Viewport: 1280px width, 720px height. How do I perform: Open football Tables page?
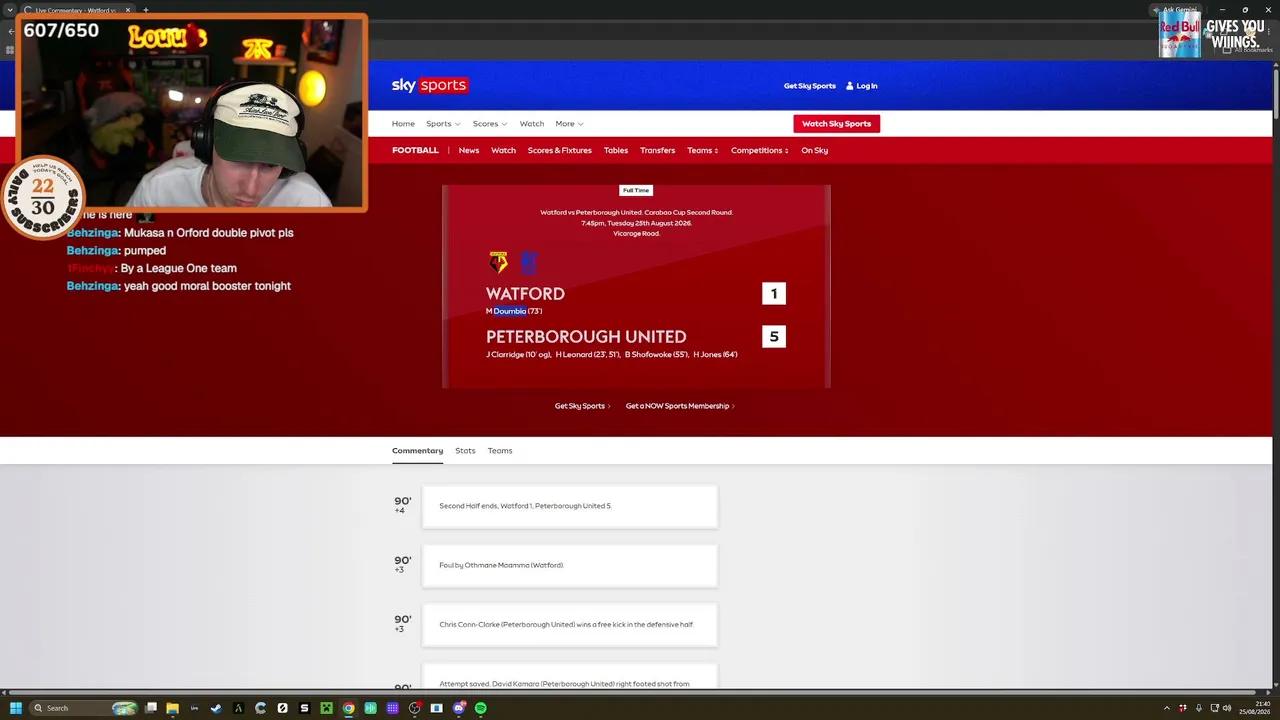click(616, 150)
